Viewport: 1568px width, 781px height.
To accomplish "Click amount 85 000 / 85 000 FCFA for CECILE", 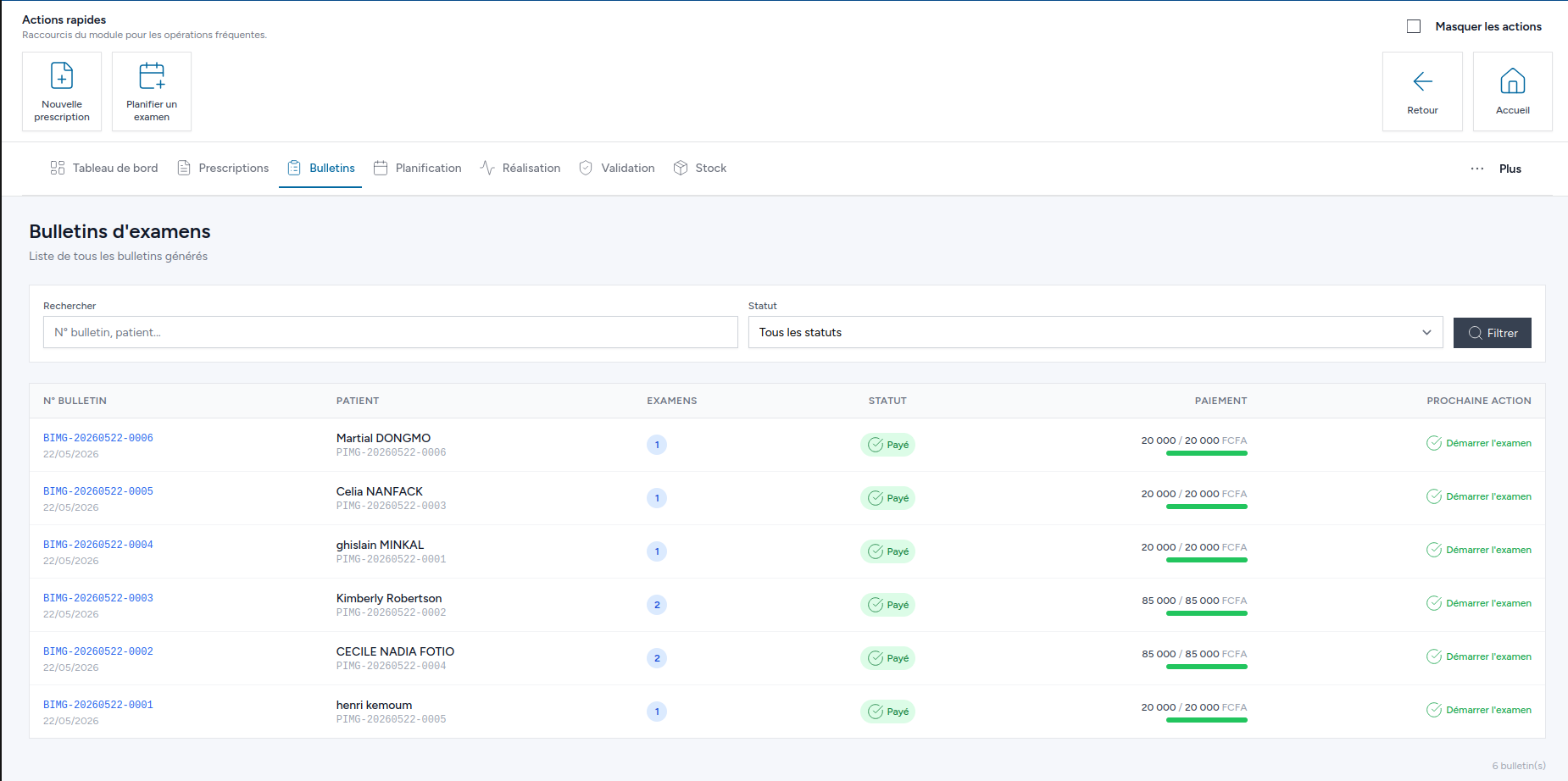I will tap(1194, 654).
